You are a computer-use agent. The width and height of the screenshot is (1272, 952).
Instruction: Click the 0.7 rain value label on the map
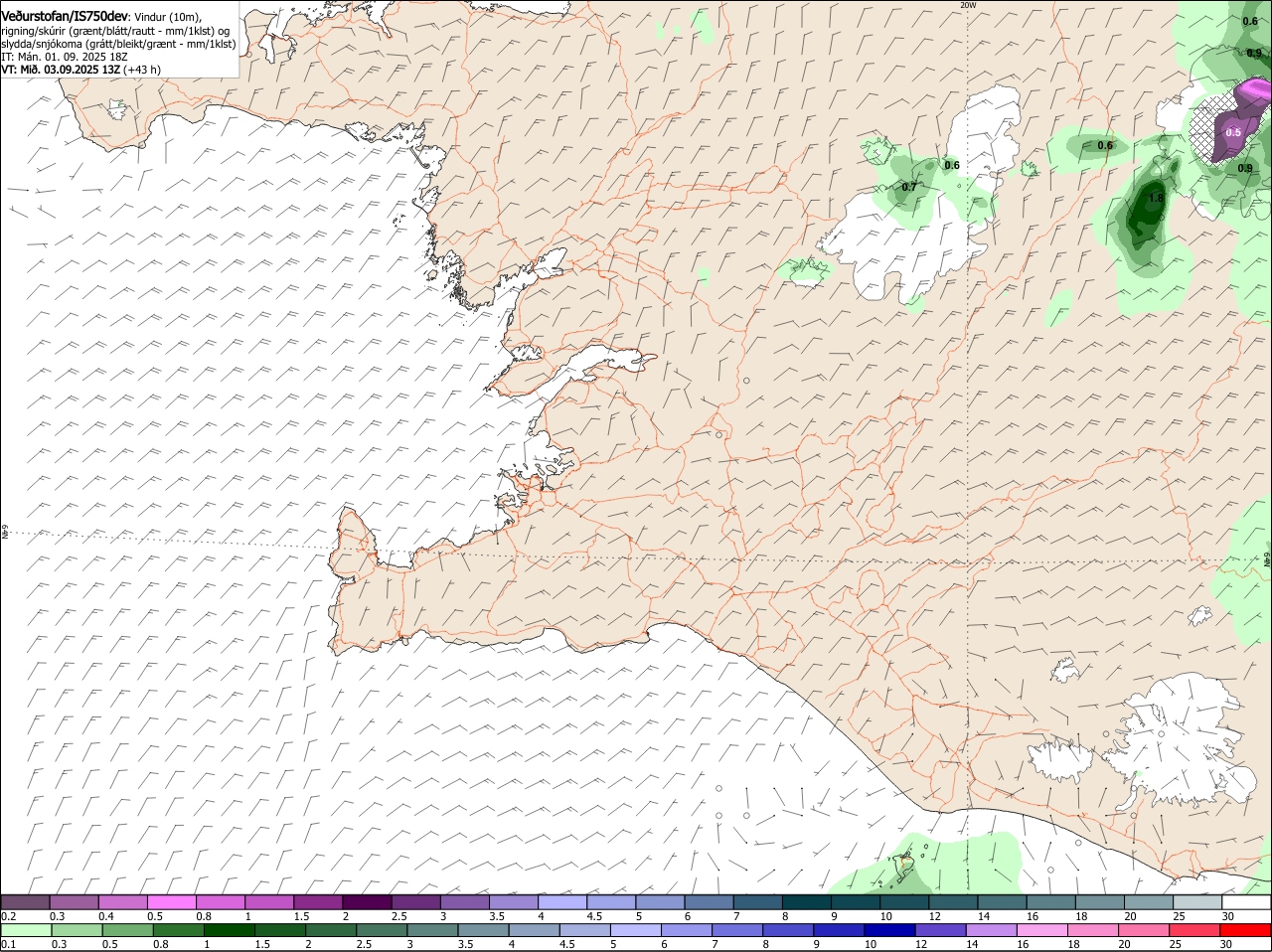click(908, 187)
